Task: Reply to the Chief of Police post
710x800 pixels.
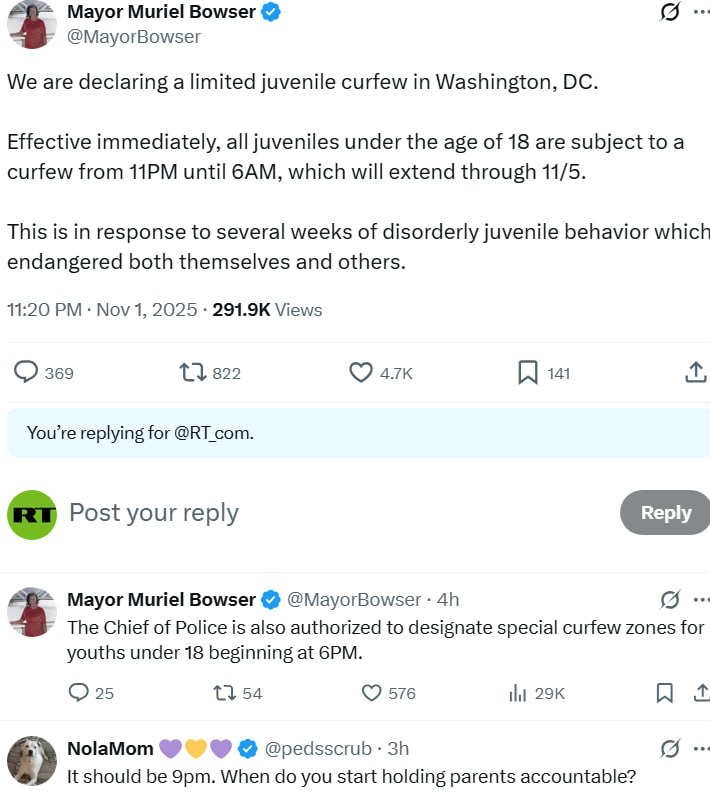Action: pos(79,693)
